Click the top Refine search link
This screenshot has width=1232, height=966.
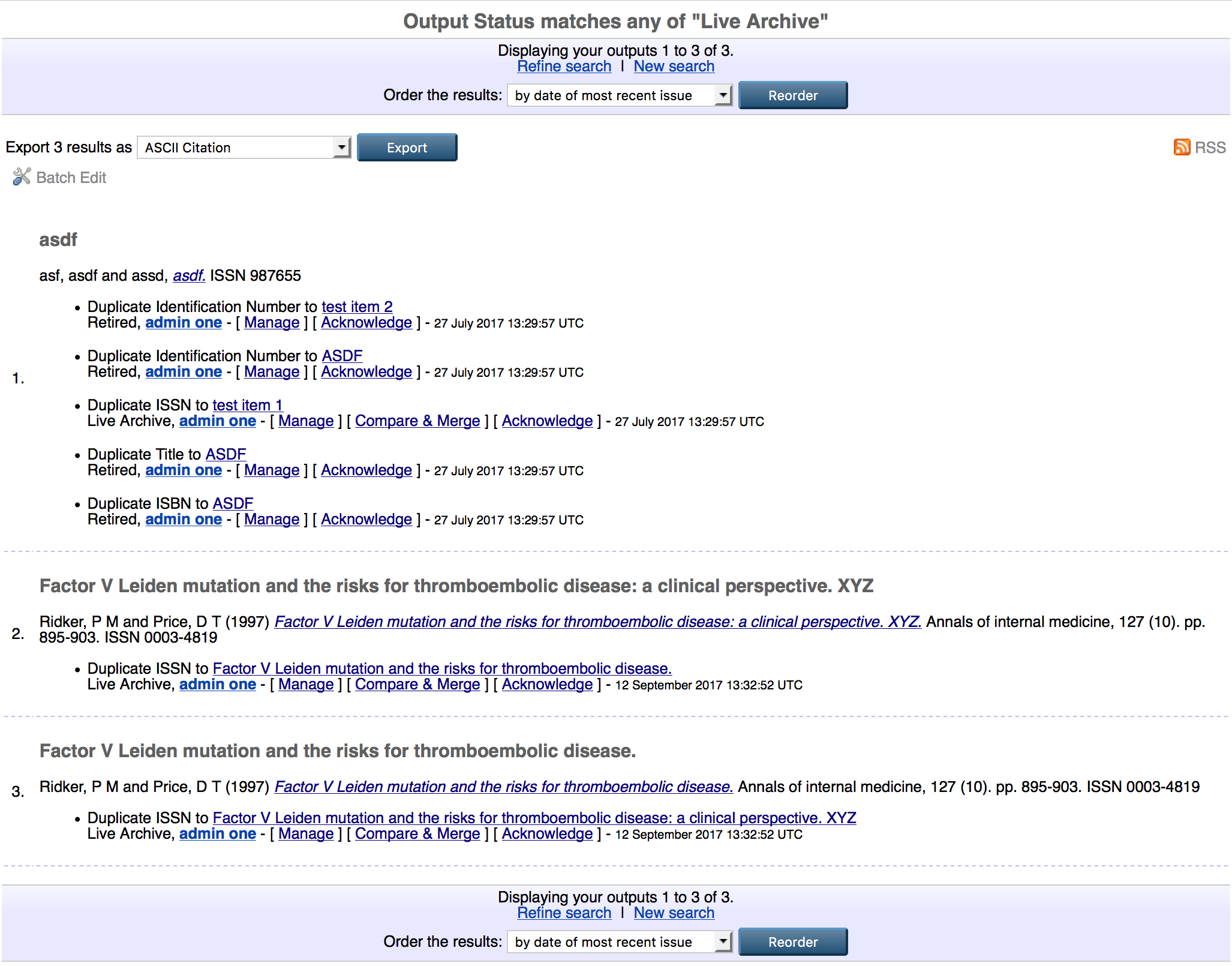click(x=564, y=67)
